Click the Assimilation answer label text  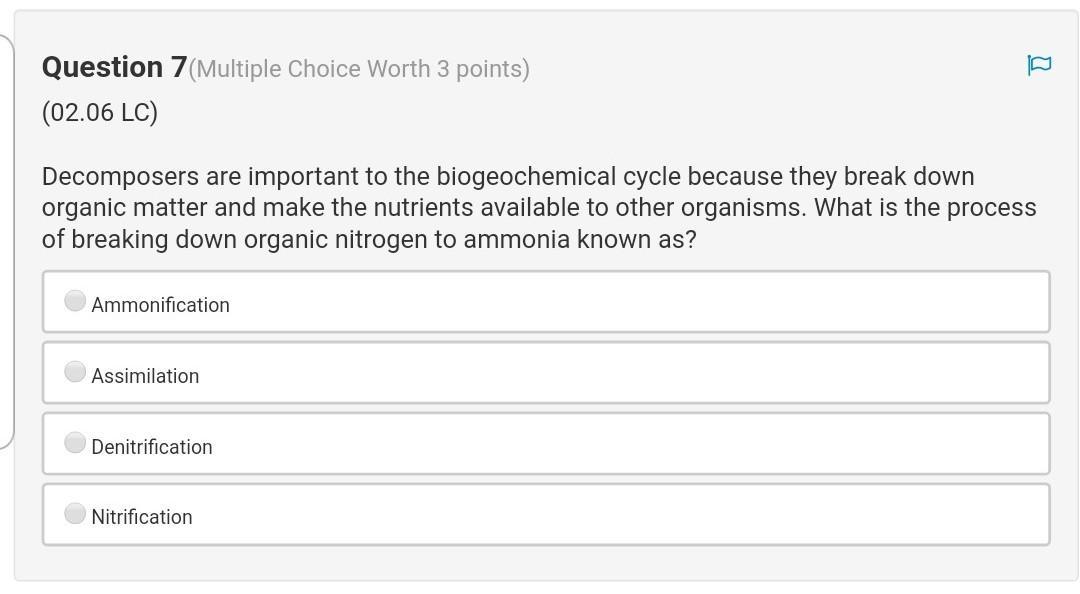[145, 376]
